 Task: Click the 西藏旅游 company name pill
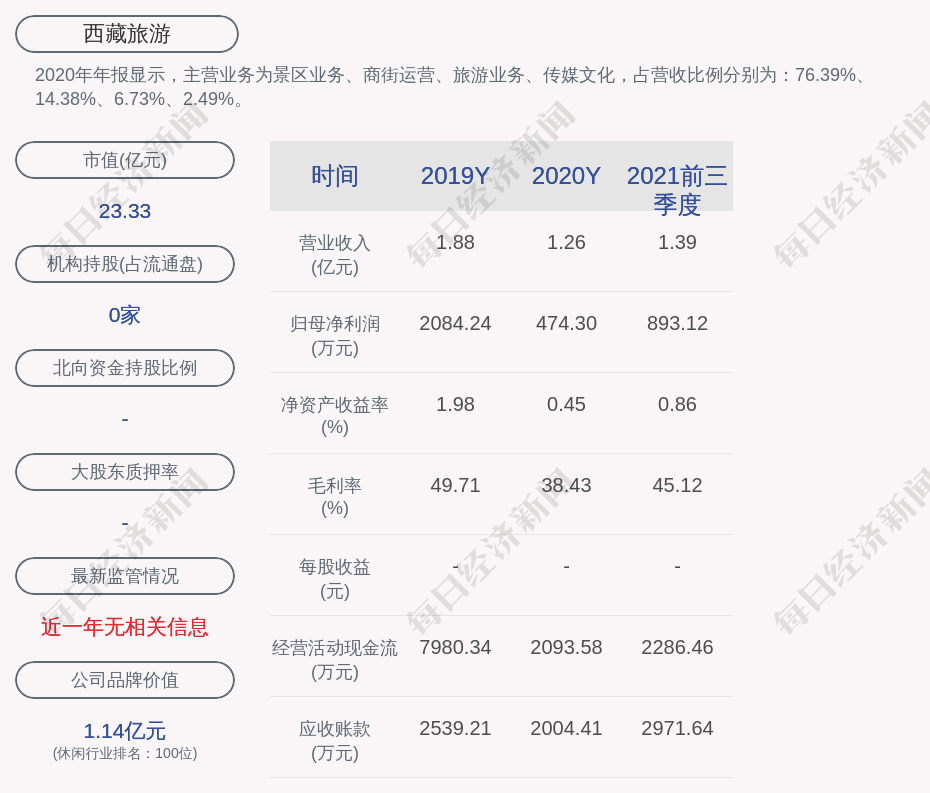[127, 34]
